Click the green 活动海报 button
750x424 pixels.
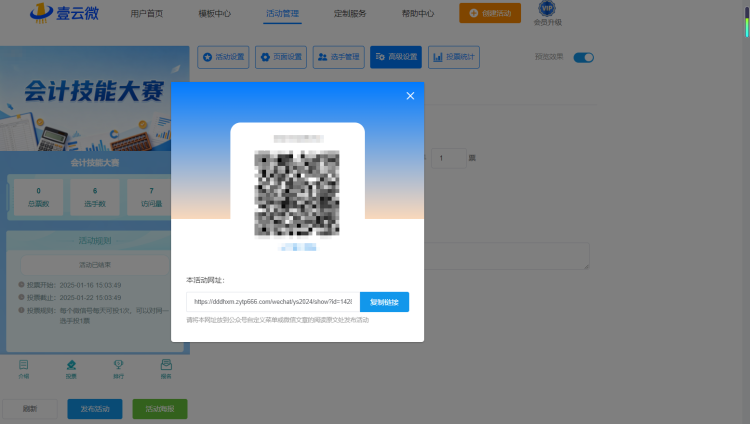[160, 409]
